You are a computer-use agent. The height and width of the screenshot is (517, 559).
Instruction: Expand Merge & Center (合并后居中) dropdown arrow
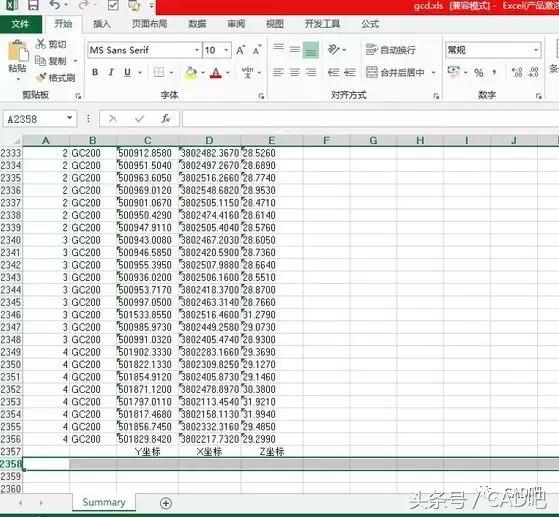[x=434, y=73]
